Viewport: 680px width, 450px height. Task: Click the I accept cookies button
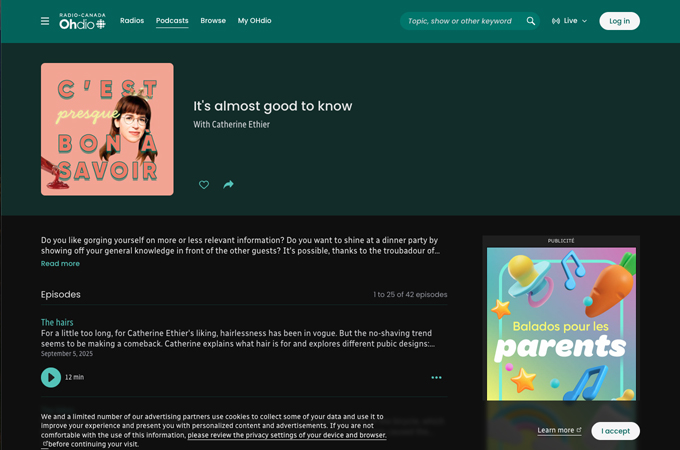point(615,431)
